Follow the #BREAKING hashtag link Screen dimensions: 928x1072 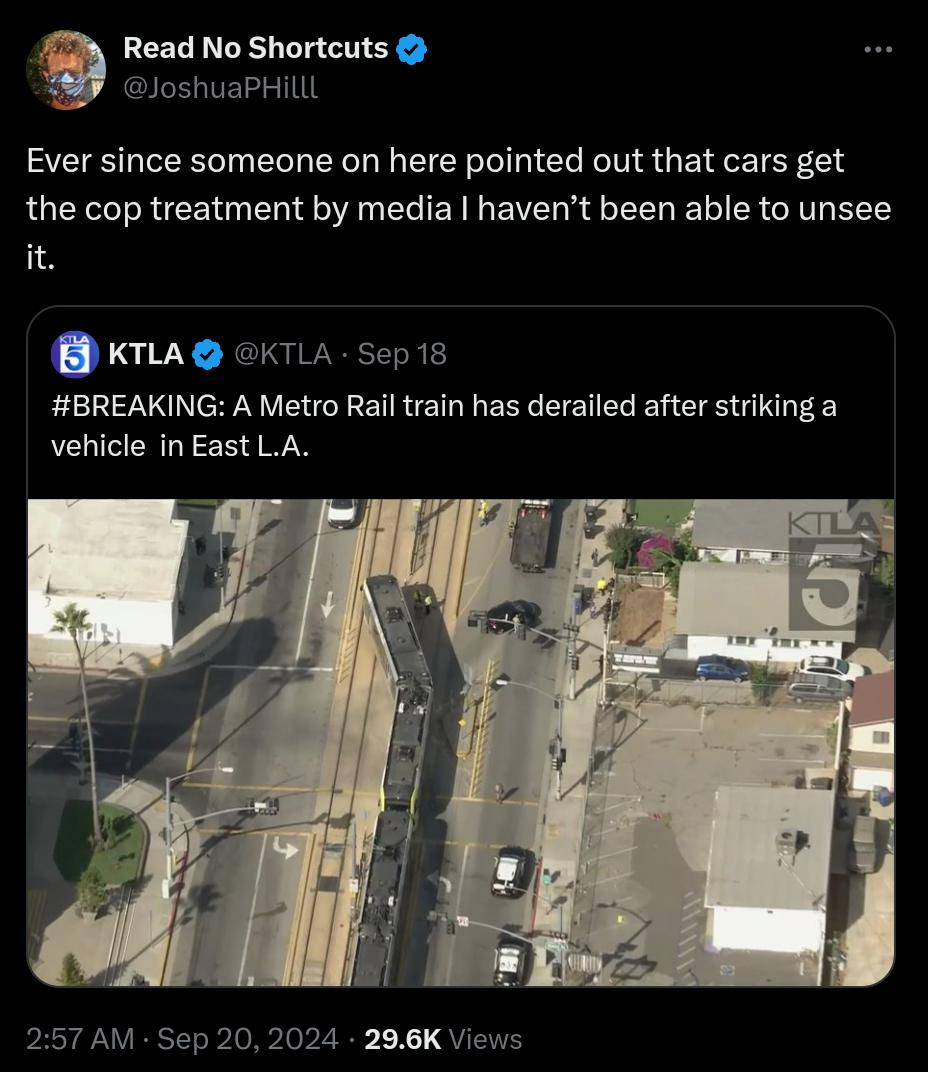tap(135, 406)
